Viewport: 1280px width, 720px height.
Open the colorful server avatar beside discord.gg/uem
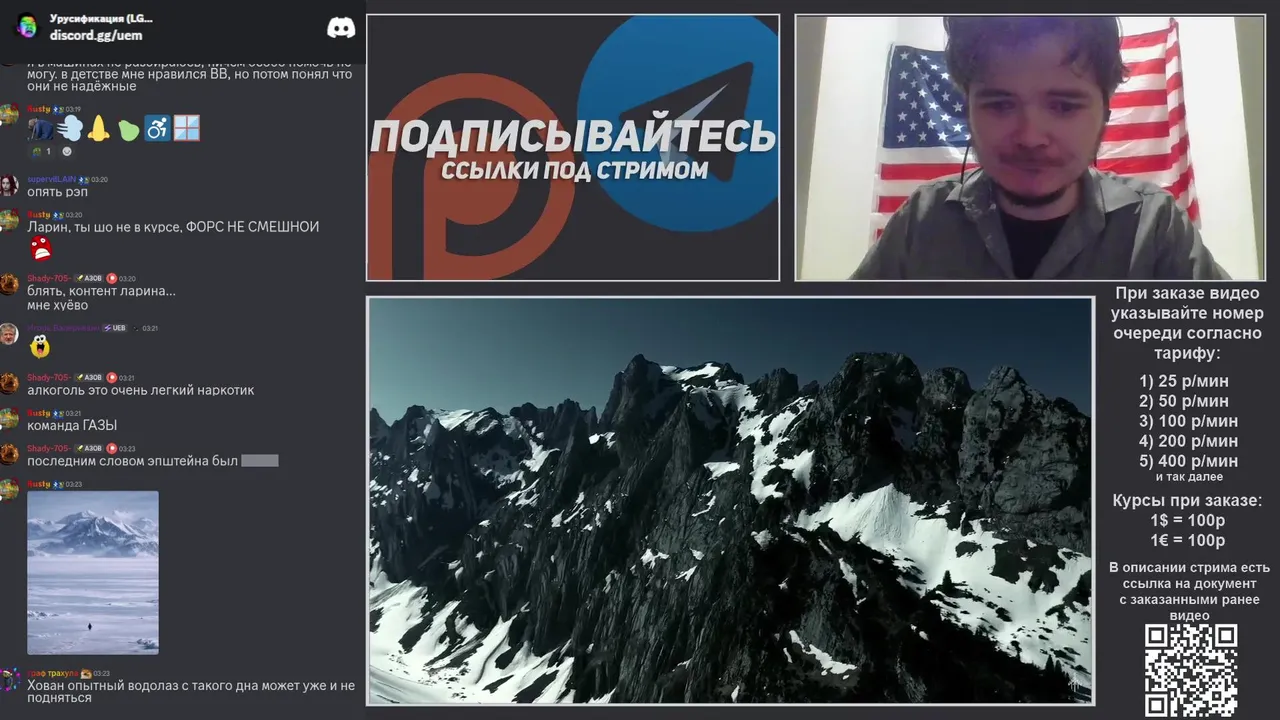pyautogui.click(x=27, y=26)
